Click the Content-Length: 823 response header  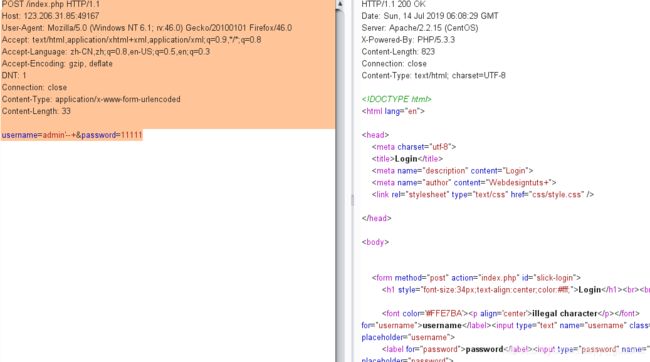[x=398, y=52]
